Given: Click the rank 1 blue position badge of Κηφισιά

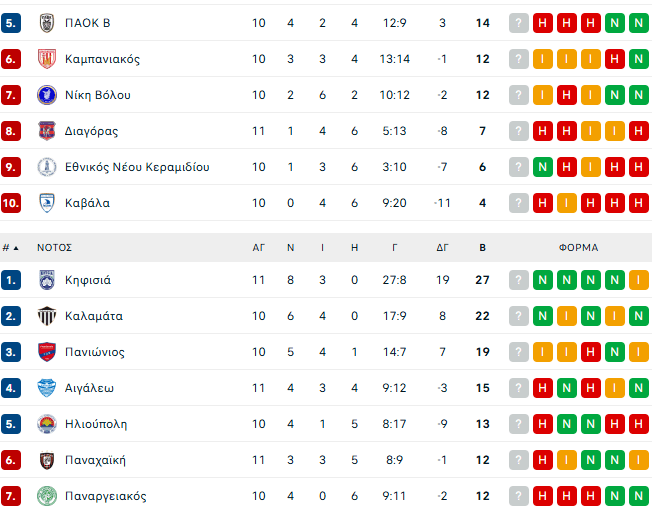Looking at the screenshot, I should [x=11, y=280].
